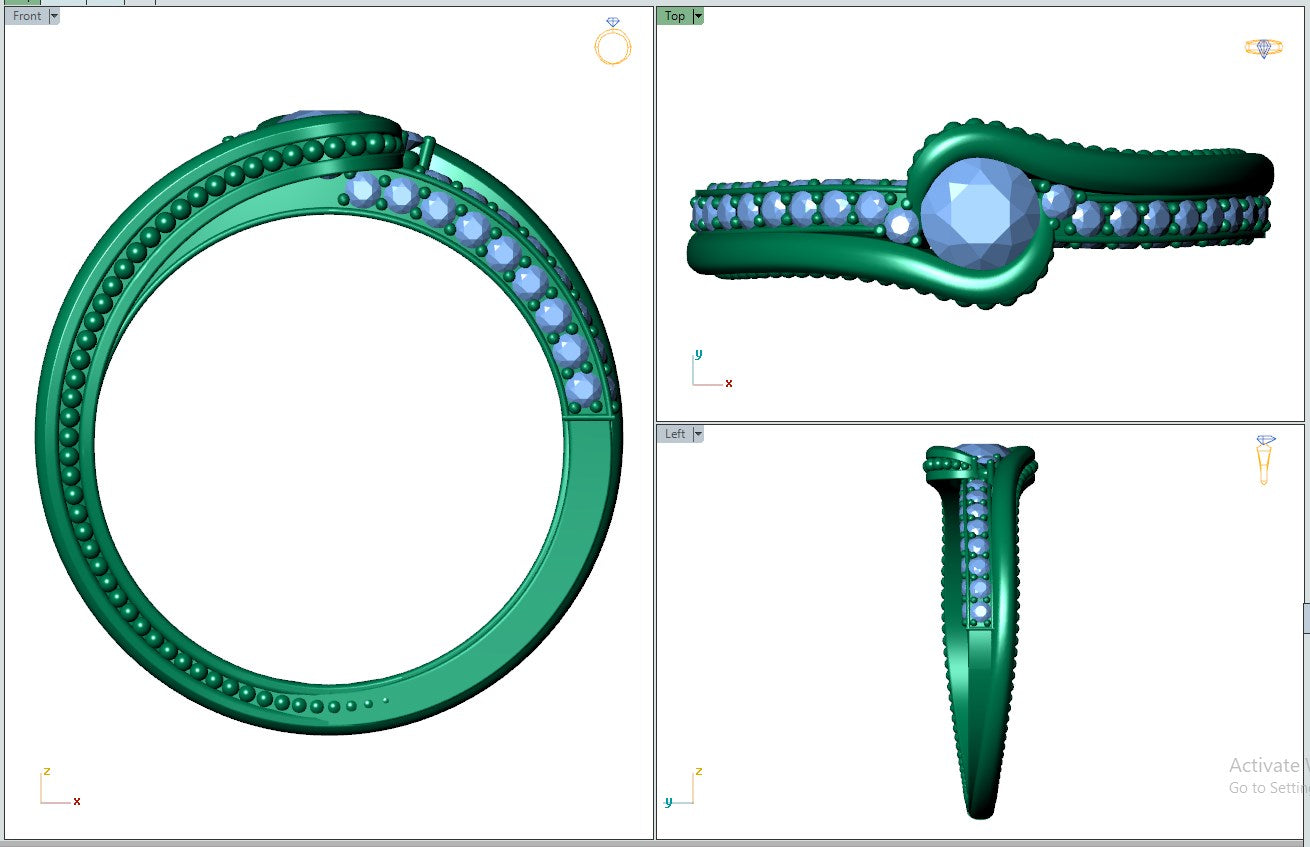Screen dimensions: 1310x847
Task: Click the scrollbar handle at right window edge
Action: (x=1306, y=618)
